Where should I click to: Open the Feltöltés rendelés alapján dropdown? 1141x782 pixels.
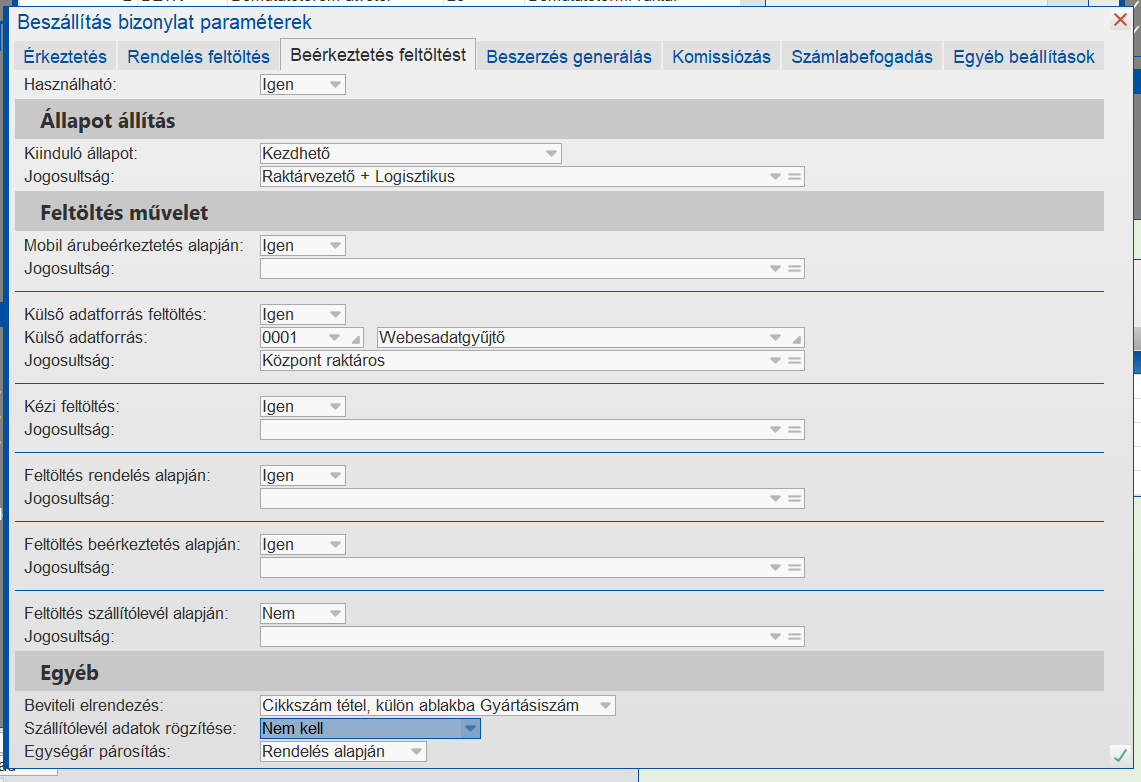pyautogui.click(x=335, y=476)
